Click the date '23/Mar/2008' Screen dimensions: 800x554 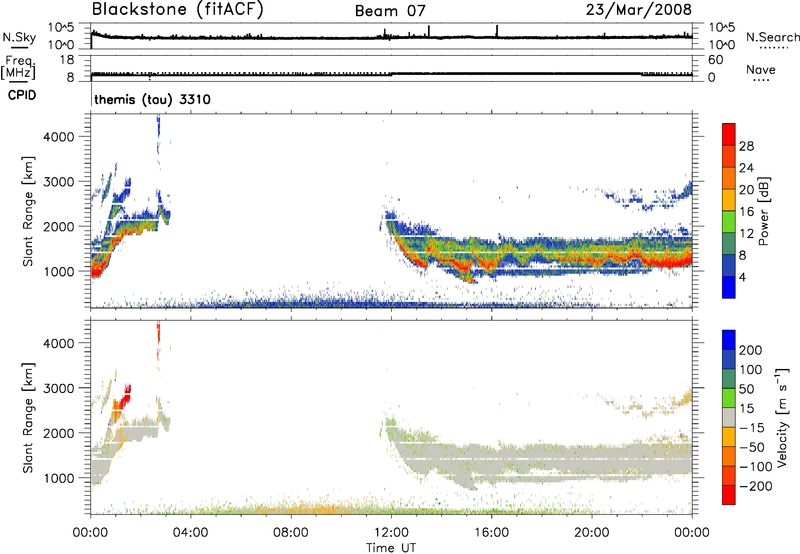tap(639, 10)
